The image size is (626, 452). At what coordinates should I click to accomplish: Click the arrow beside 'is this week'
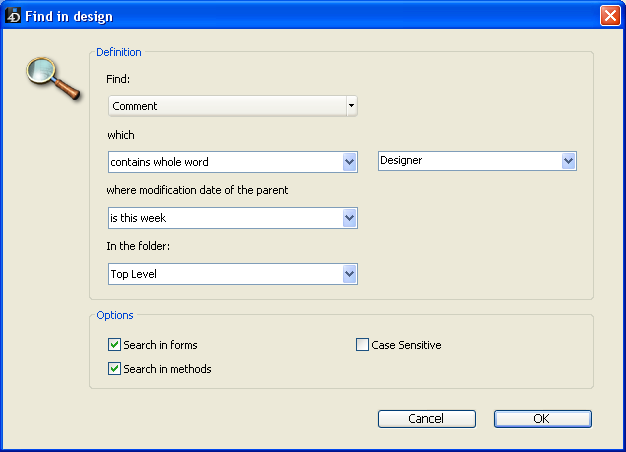point(349,218)
